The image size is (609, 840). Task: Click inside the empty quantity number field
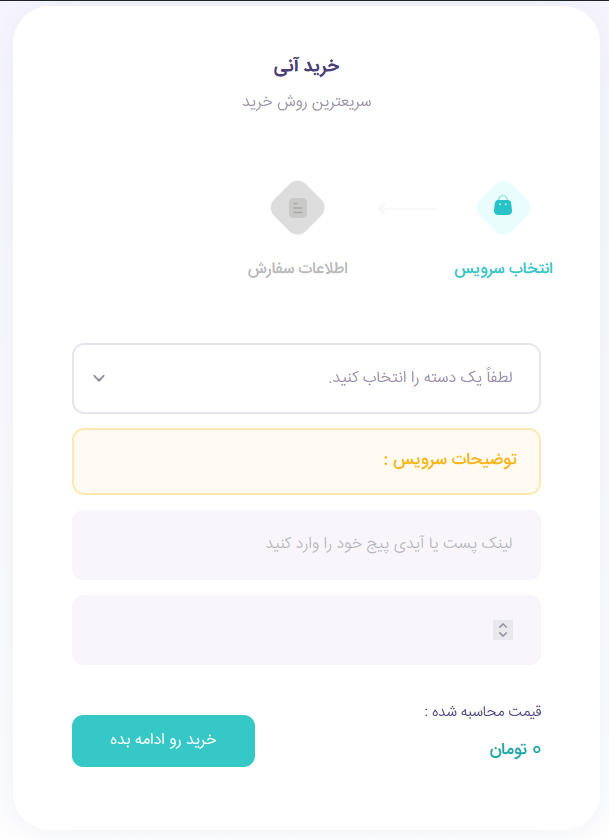click(280, 630)
